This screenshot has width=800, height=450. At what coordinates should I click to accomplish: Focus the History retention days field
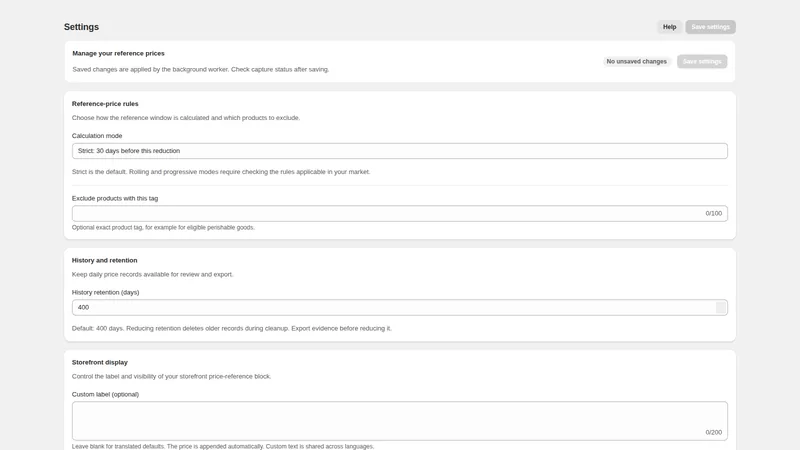click(x=399, y=307)
